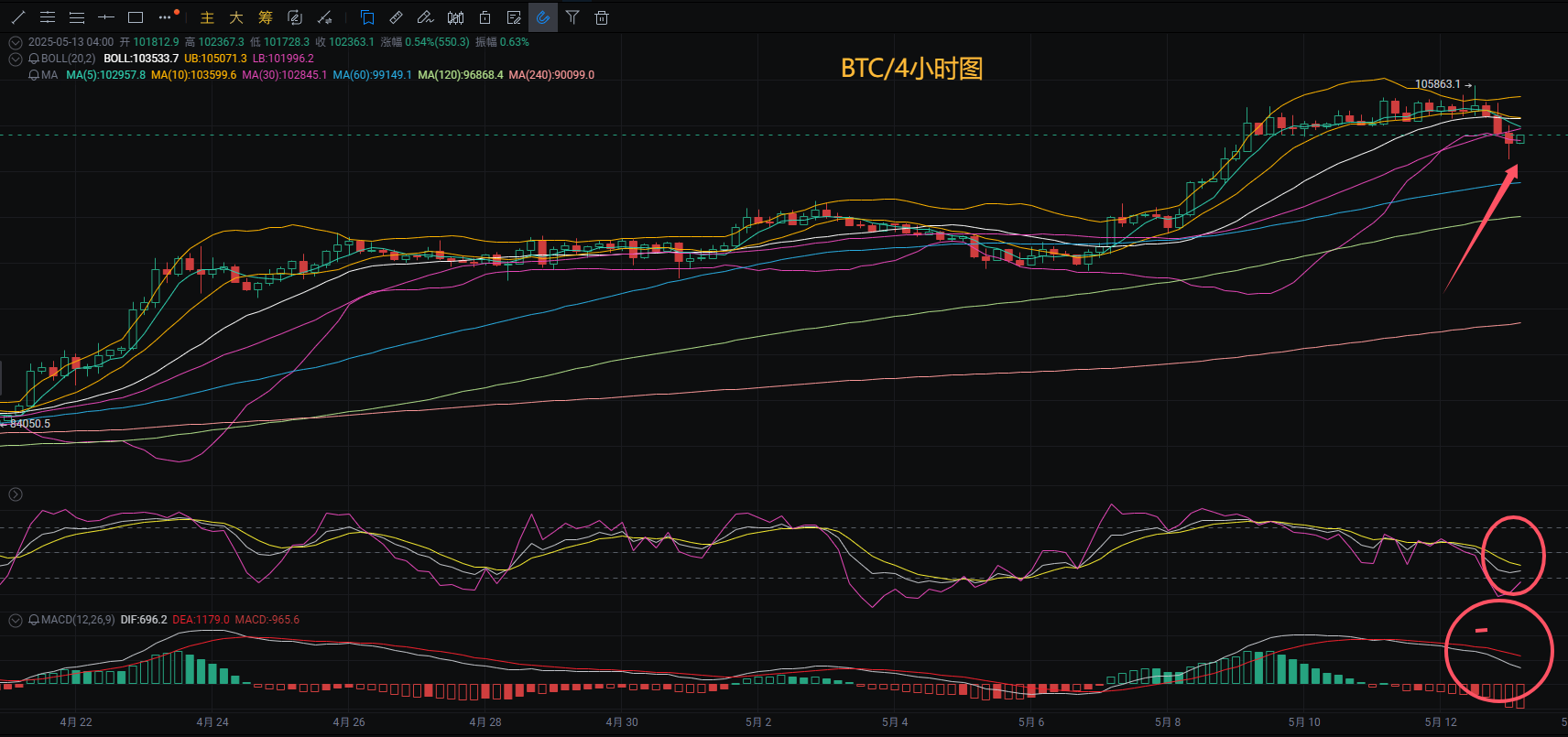Collapse the candle OHLC info row

coord(16,42)
